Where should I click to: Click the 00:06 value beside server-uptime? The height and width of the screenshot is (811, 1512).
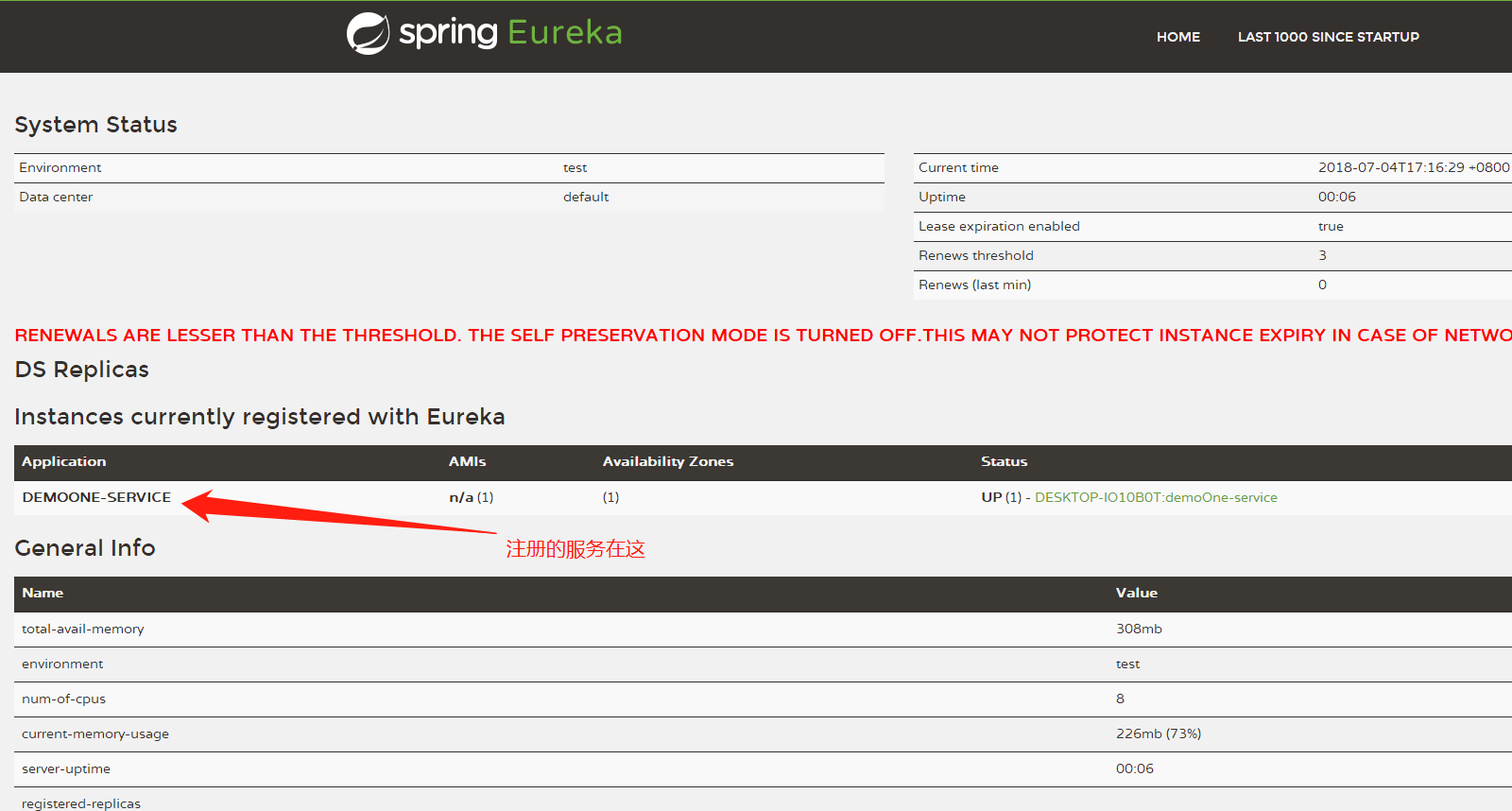pyautogui.click(x=1135, y=768)
